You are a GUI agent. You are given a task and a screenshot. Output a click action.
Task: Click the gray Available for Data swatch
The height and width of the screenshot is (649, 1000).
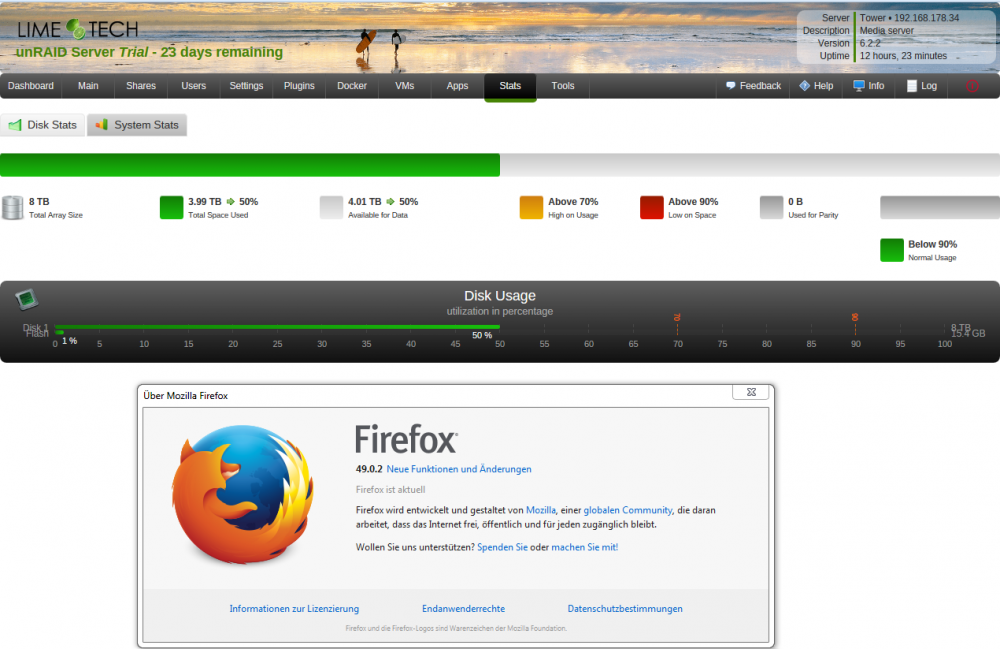(x=331, y=208)
